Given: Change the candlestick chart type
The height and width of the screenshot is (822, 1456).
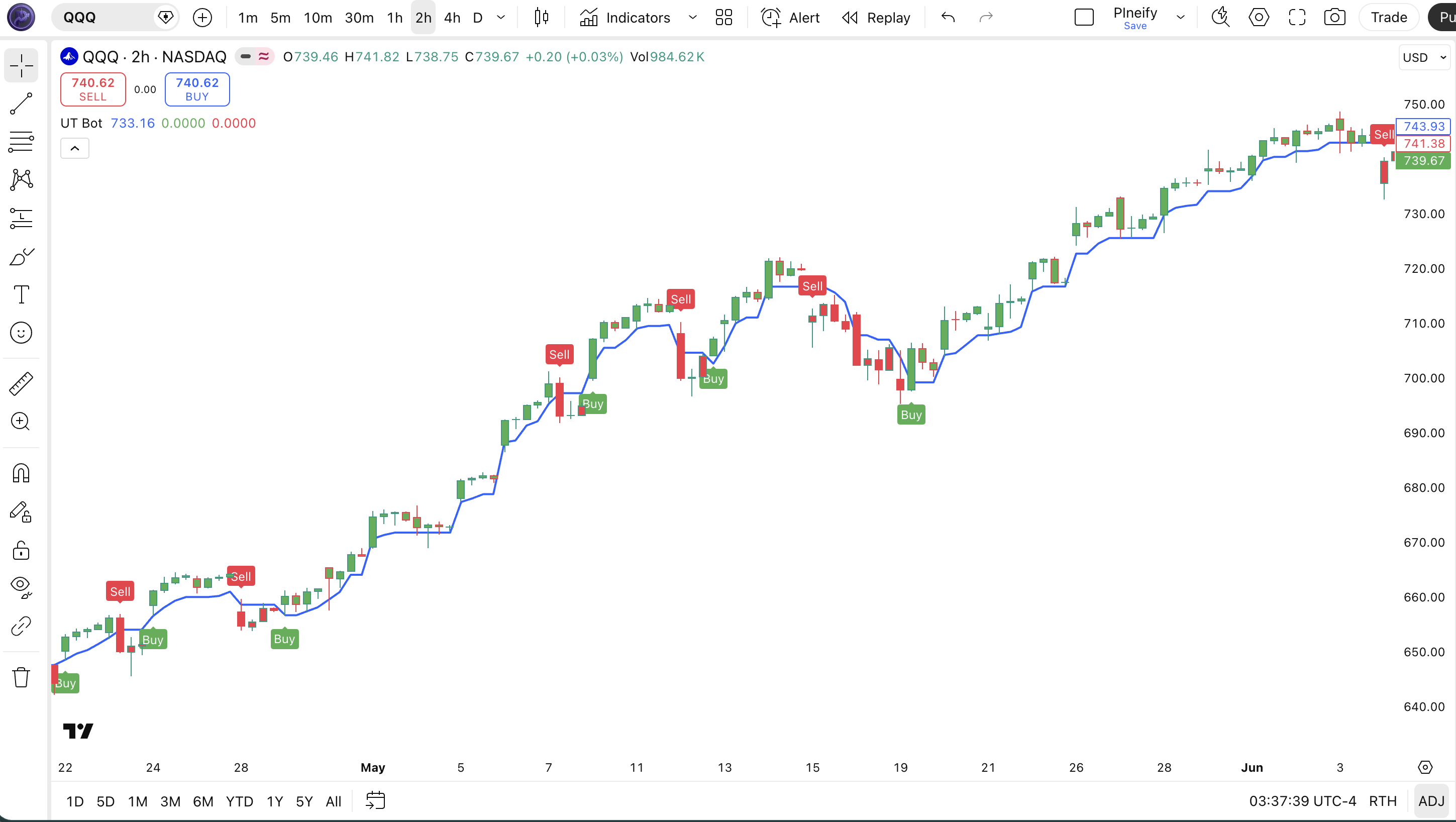Looking at the screenshot, I should tap(542, 18).
